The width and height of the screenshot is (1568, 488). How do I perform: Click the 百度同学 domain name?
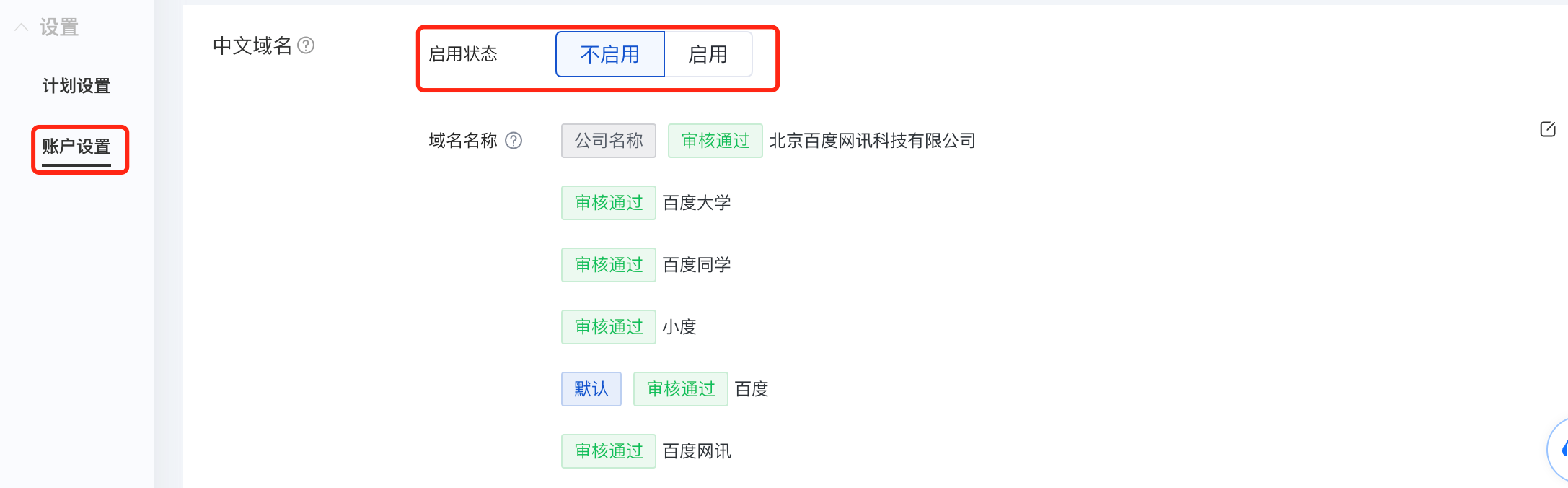tap(697, 265)
